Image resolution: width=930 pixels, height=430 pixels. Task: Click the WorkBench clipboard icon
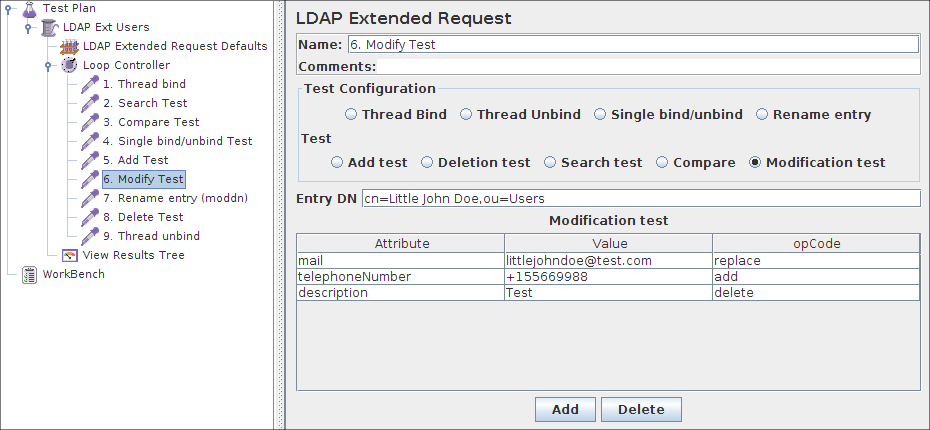click(x=29, y=275)
